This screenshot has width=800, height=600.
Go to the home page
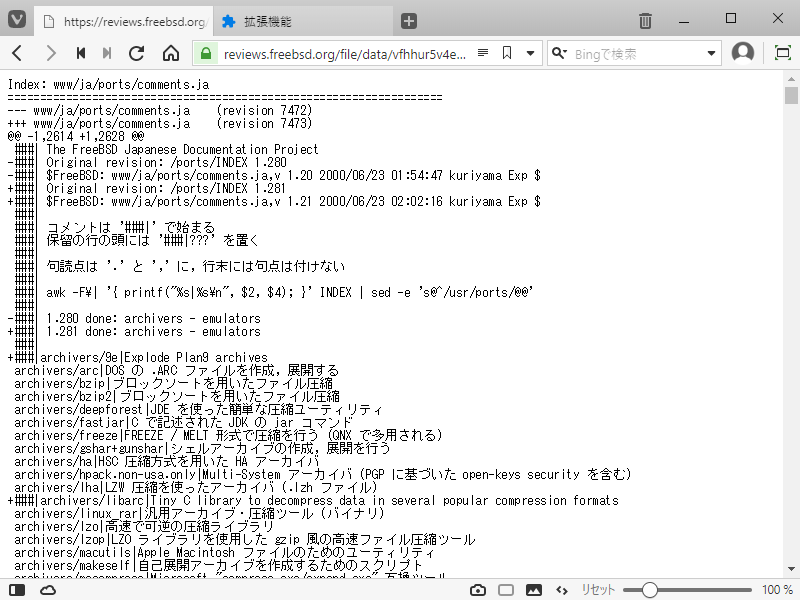click(x=171, y=53)
